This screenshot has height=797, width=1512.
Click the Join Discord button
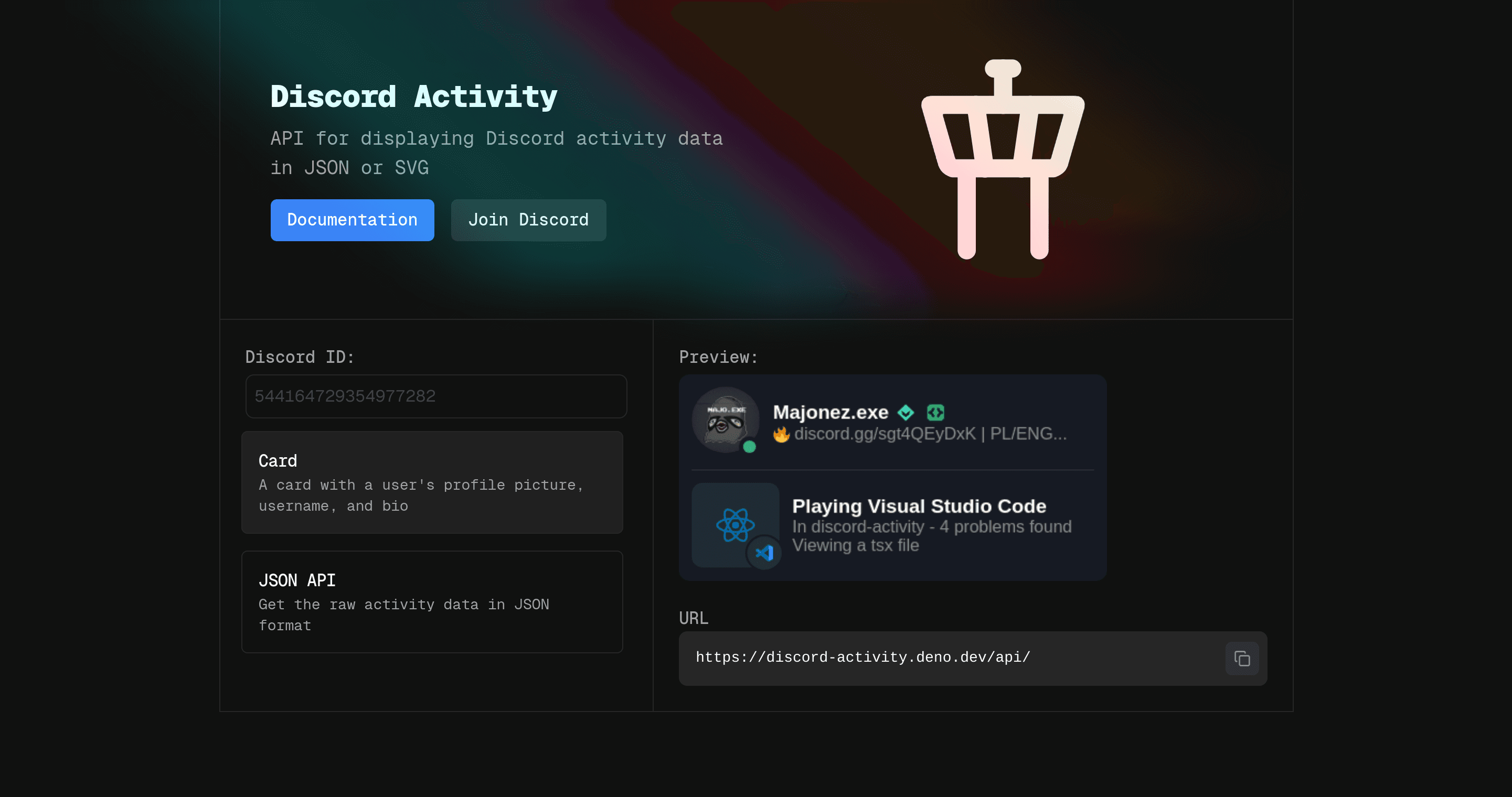[528, 220]
